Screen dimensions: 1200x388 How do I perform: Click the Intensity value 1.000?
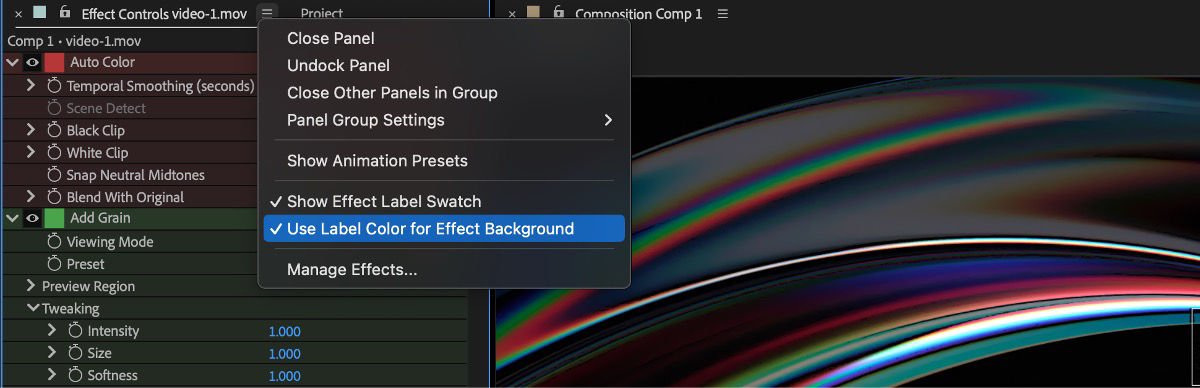(284, 331)
